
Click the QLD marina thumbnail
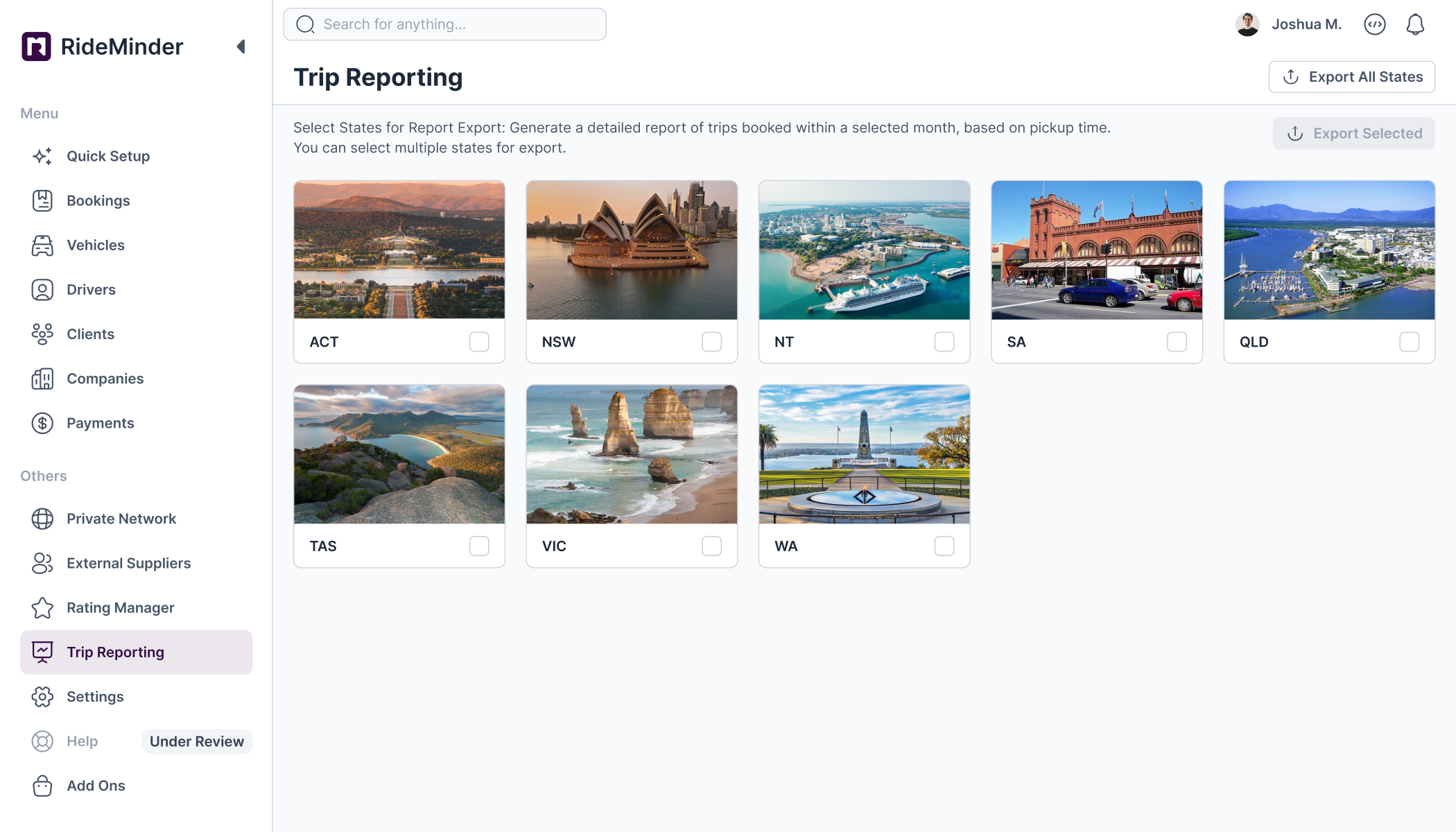point(1329,250)
